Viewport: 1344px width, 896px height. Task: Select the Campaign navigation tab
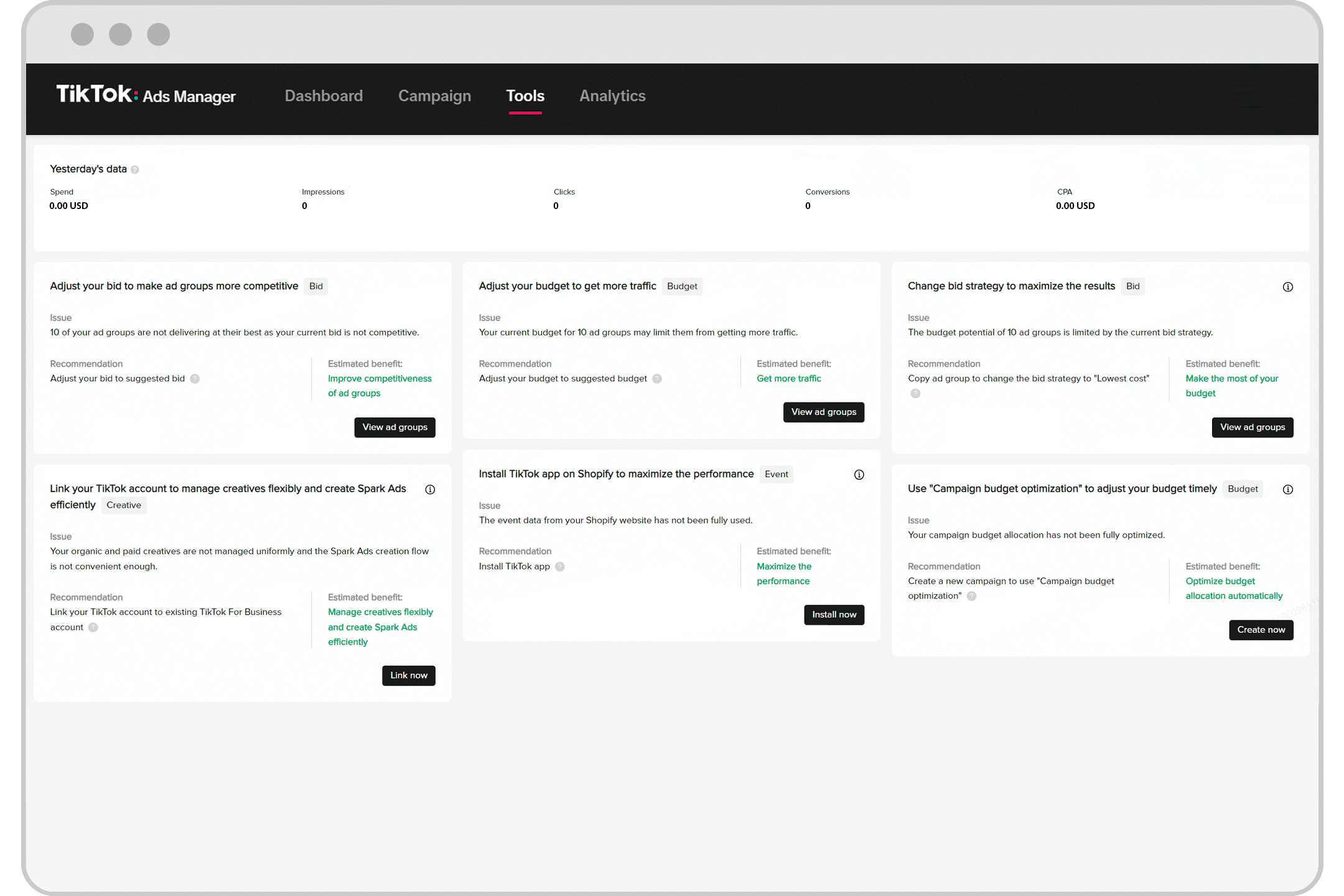434,96
